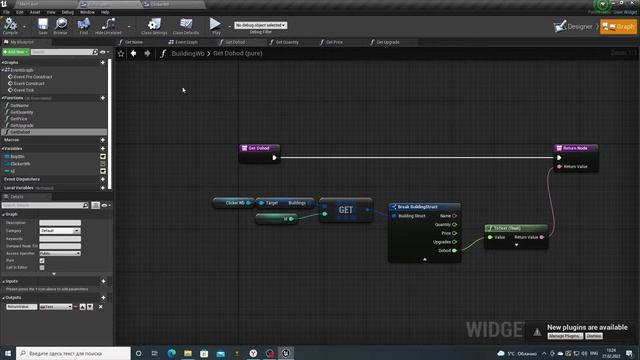This screenshot has width=640, height=360.
Task: Browse to asset in Content Browser
Action: 60,26
